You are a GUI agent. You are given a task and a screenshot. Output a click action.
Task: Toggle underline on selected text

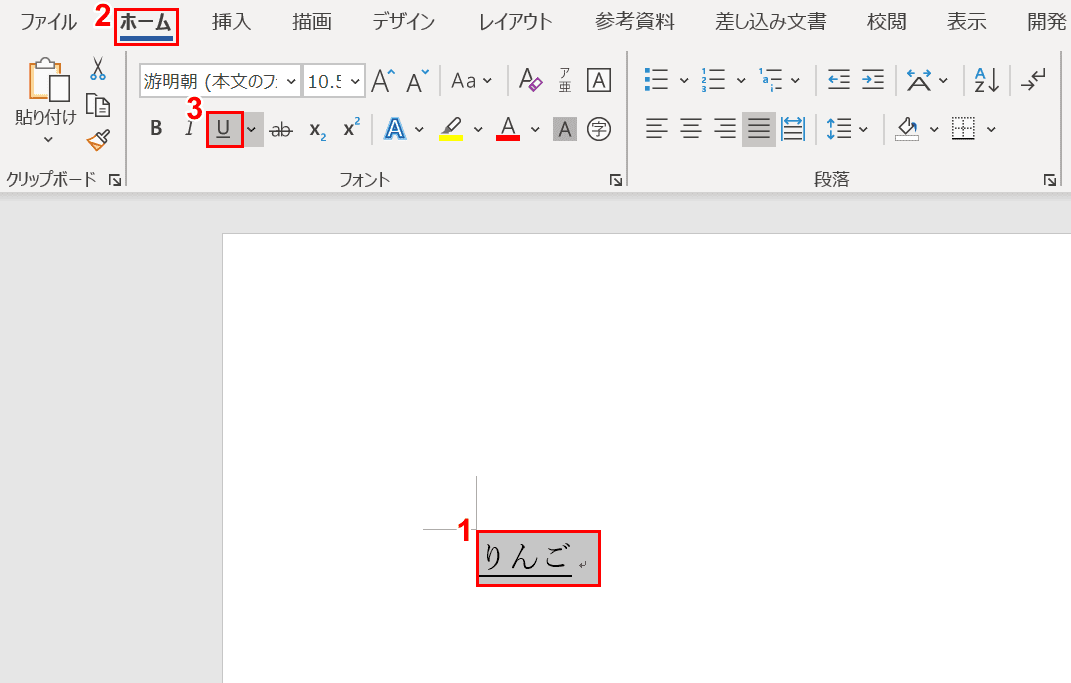tap(224, 129)
